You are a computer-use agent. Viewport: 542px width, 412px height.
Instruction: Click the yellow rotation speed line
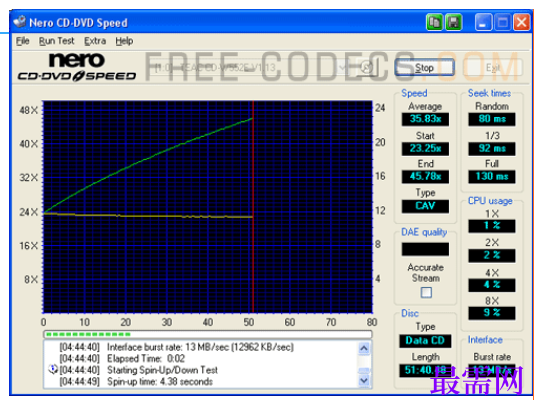(149, 216)
